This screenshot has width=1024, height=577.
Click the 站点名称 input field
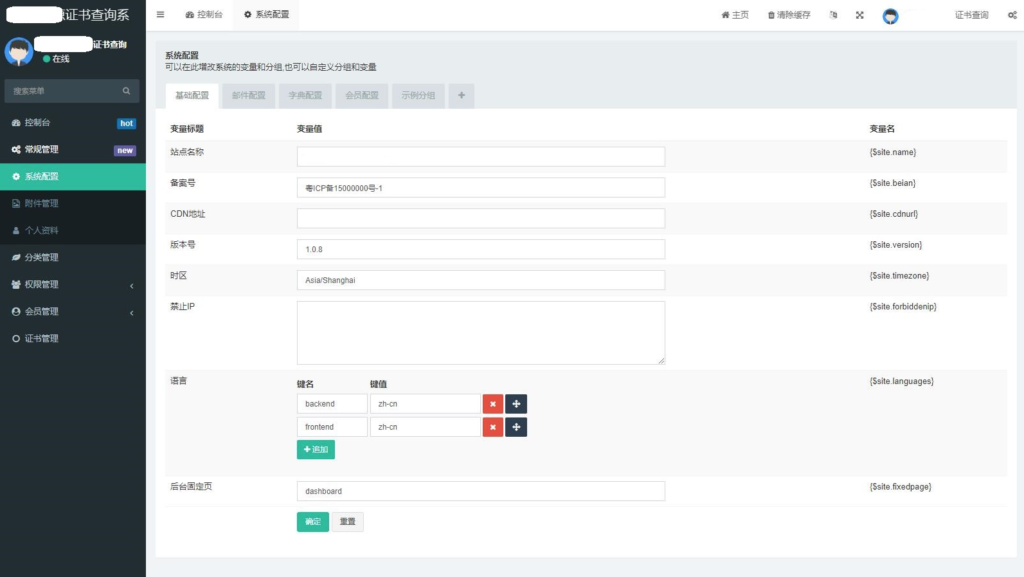[480, 156]
